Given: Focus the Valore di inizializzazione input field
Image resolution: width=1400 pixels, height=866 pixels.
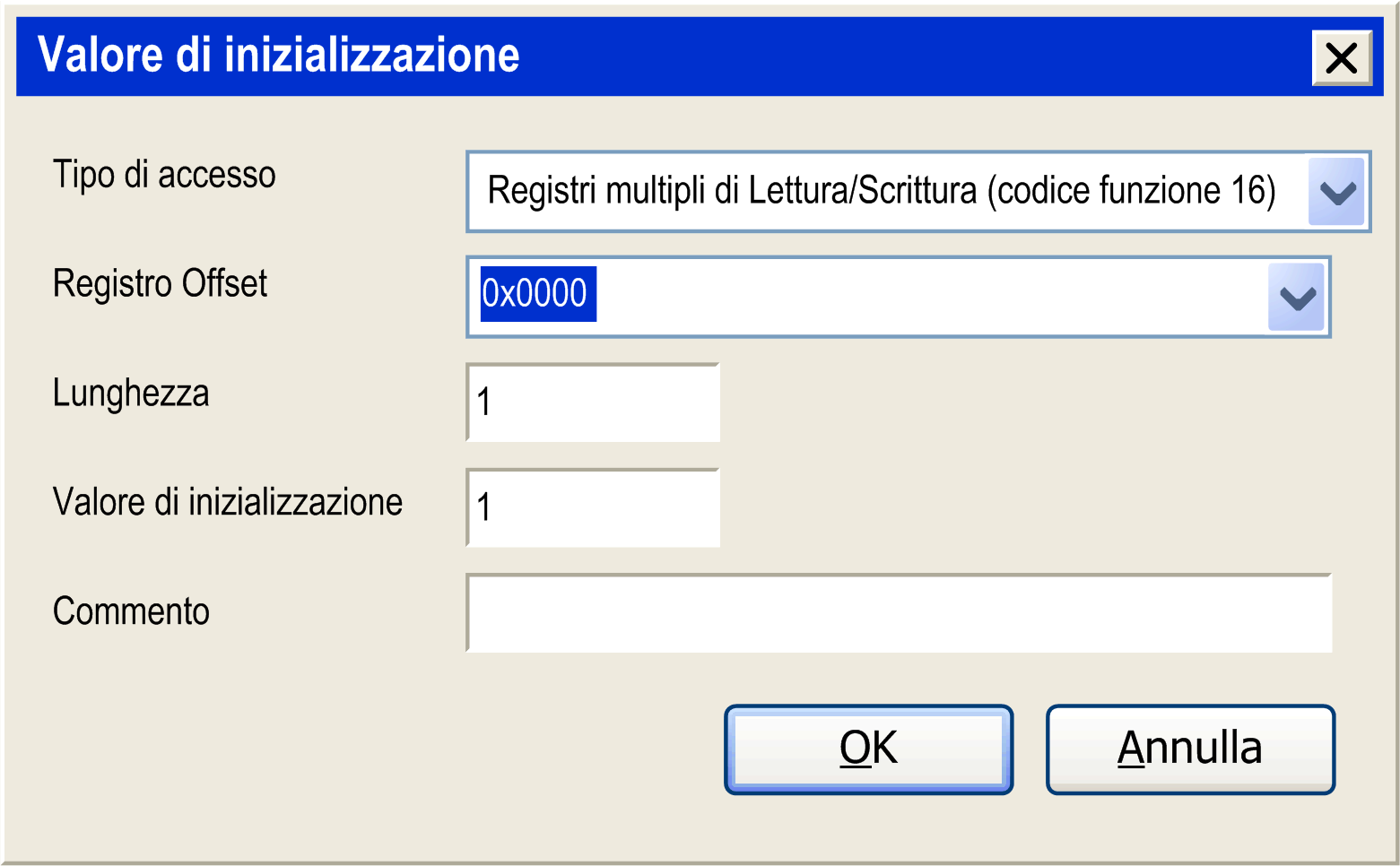Looking at the screenshot, I should [x=593, y=507].
